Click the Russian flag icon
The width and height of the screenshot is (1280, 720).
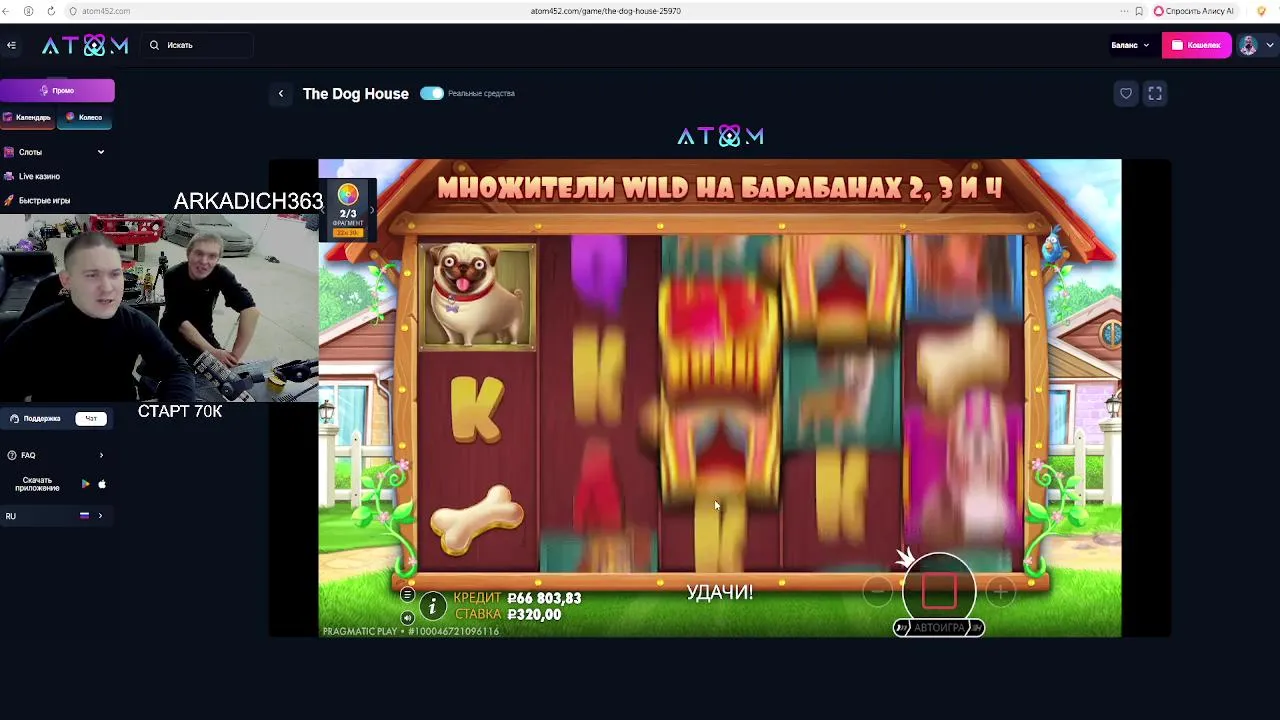tap(85, 516)
